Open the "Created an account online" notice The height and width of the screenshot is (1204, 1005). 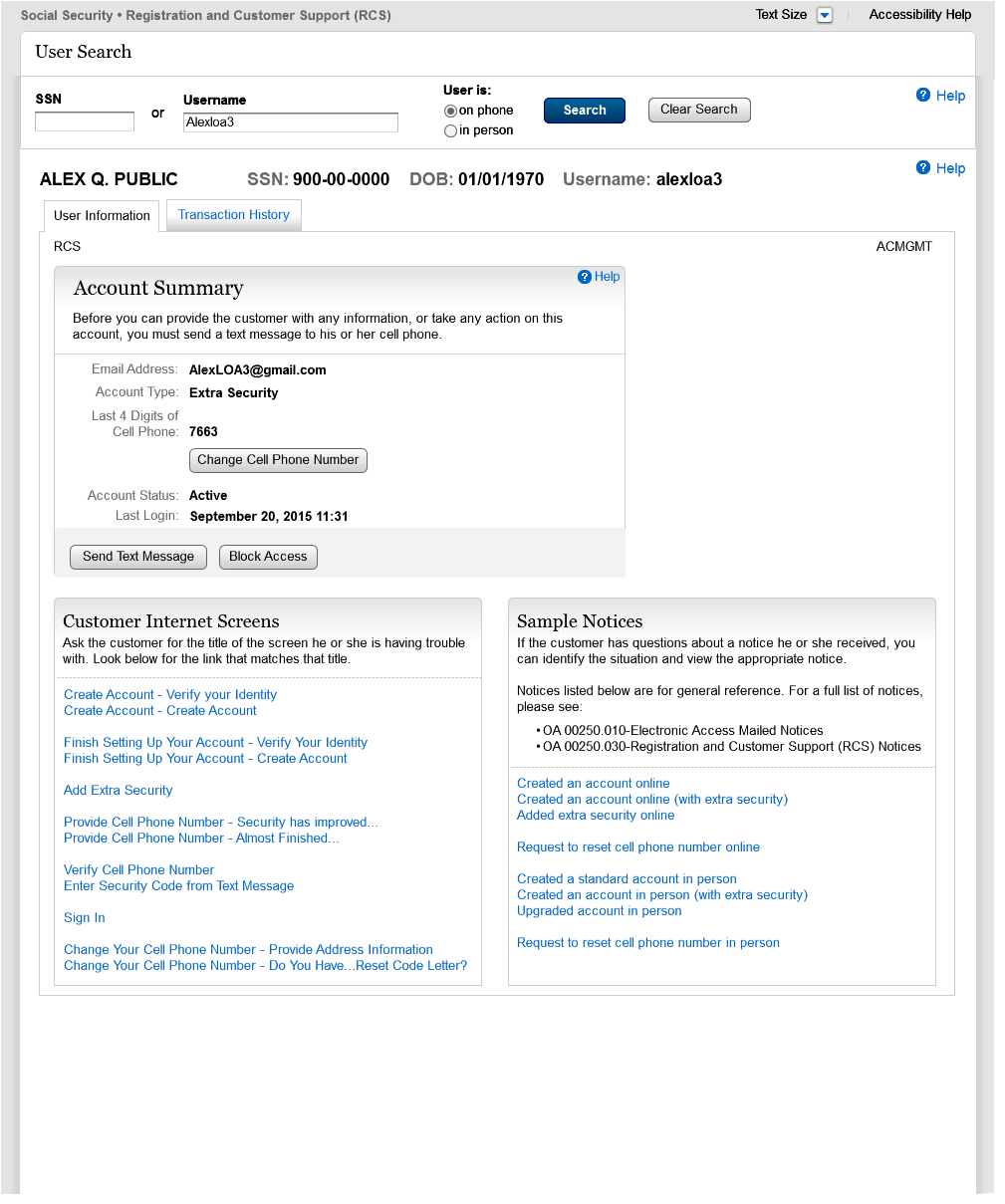click(593, 784)
